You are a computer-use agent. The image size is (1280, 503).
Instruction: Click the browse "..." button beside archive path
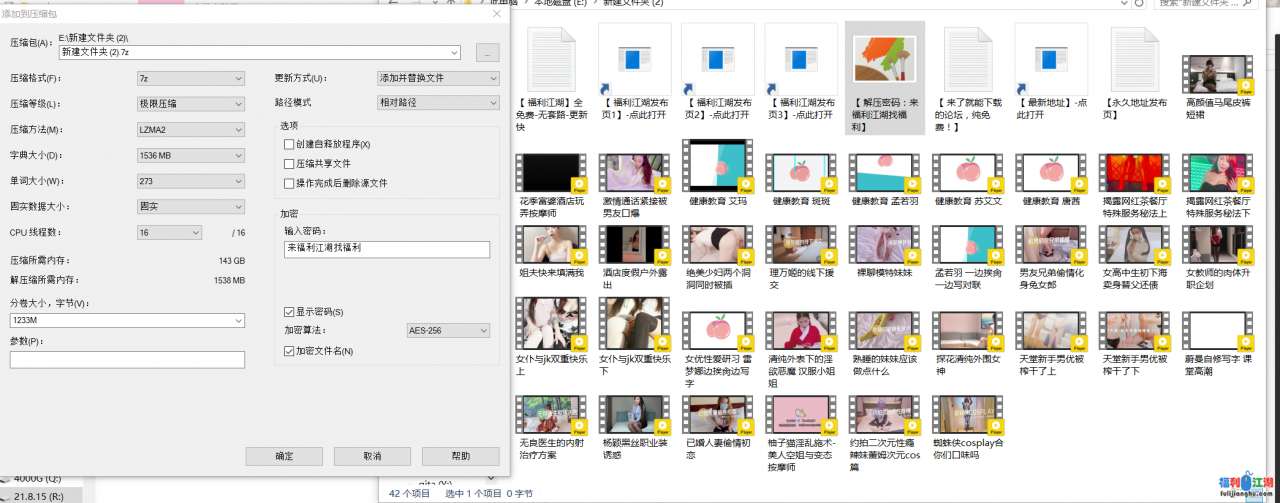click(x=487, y=52)
